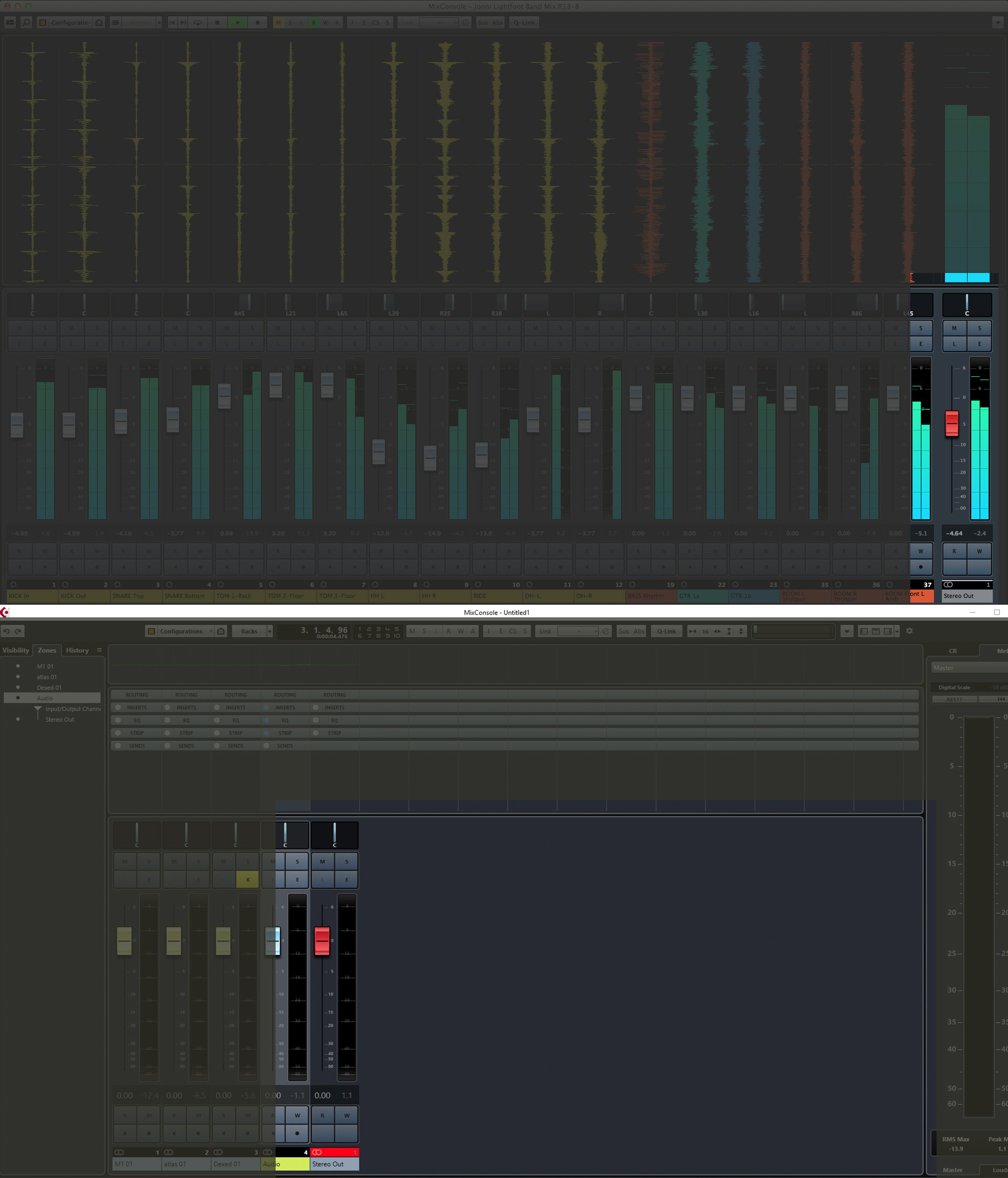Switch to the Zones tab
The image size is (1008, 1178).
[47, 650]
